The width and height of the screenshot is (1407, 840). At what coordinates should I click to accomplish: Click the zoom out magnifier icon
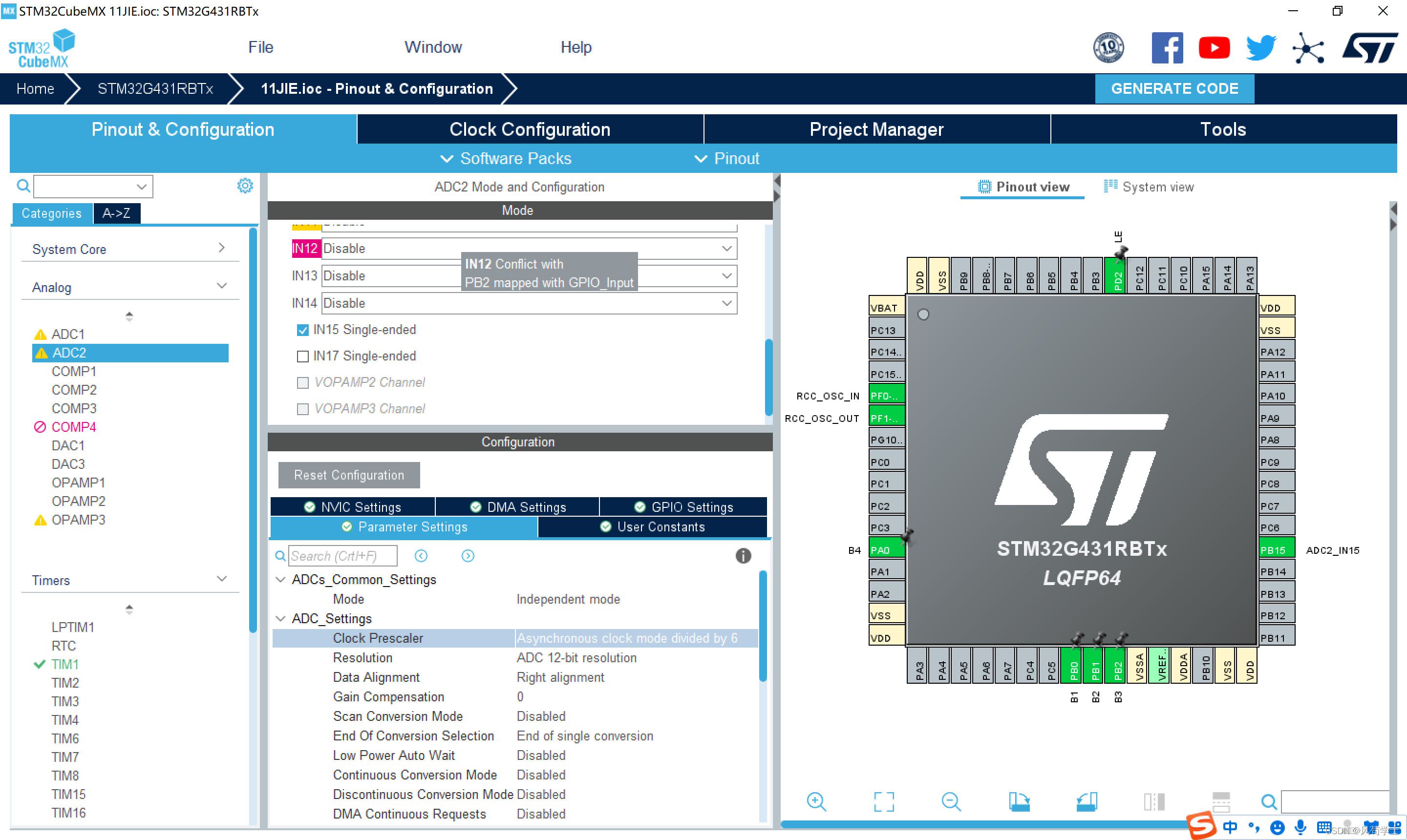pyautogui.click(x=951, y=801)
